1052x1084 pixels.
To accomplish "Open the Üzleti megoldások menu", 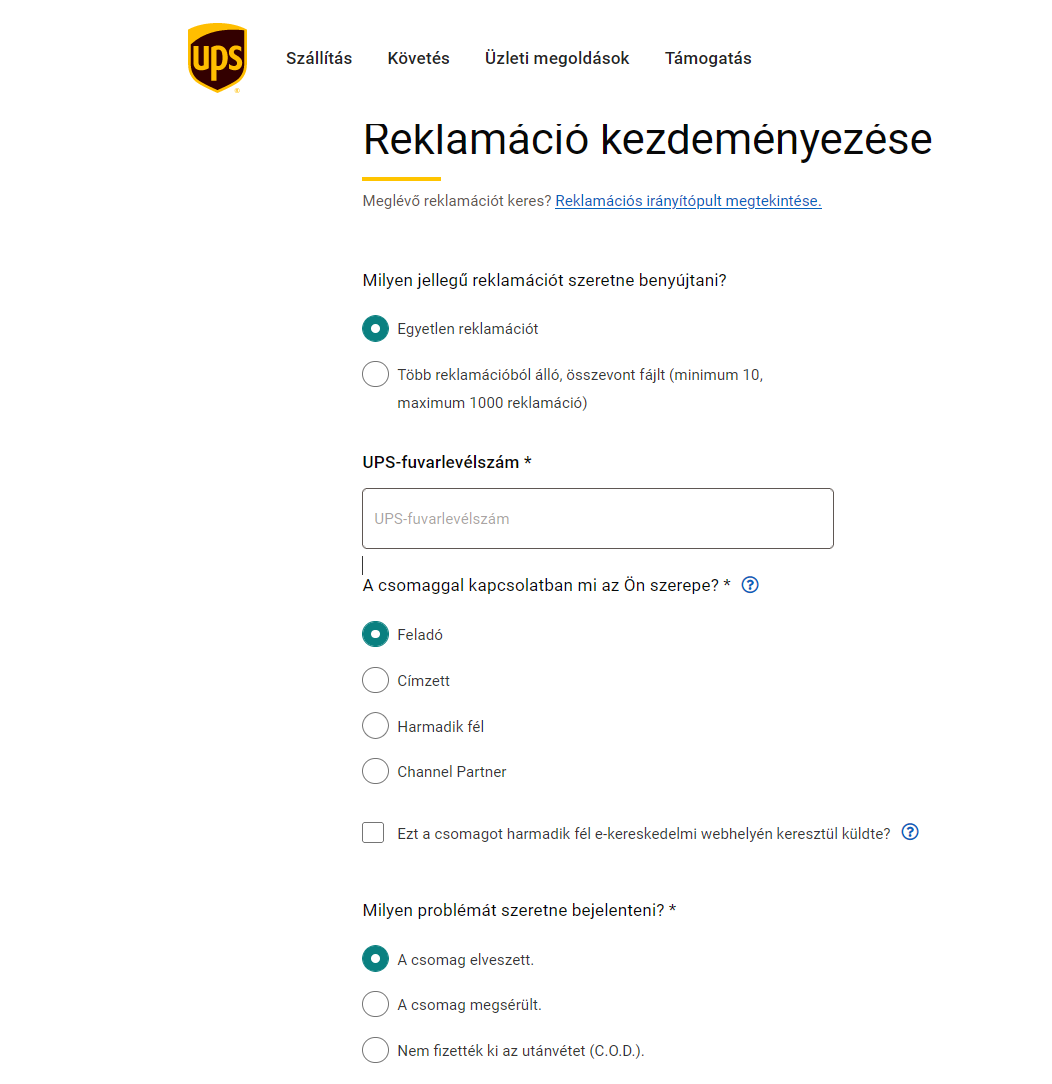I will (557, 58).
